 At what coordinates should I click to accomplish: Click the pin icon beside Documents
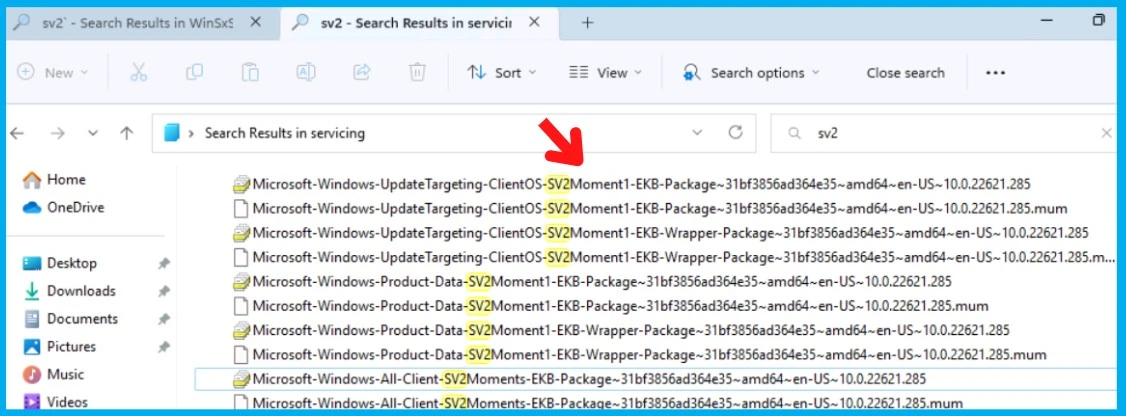point(163,319)
